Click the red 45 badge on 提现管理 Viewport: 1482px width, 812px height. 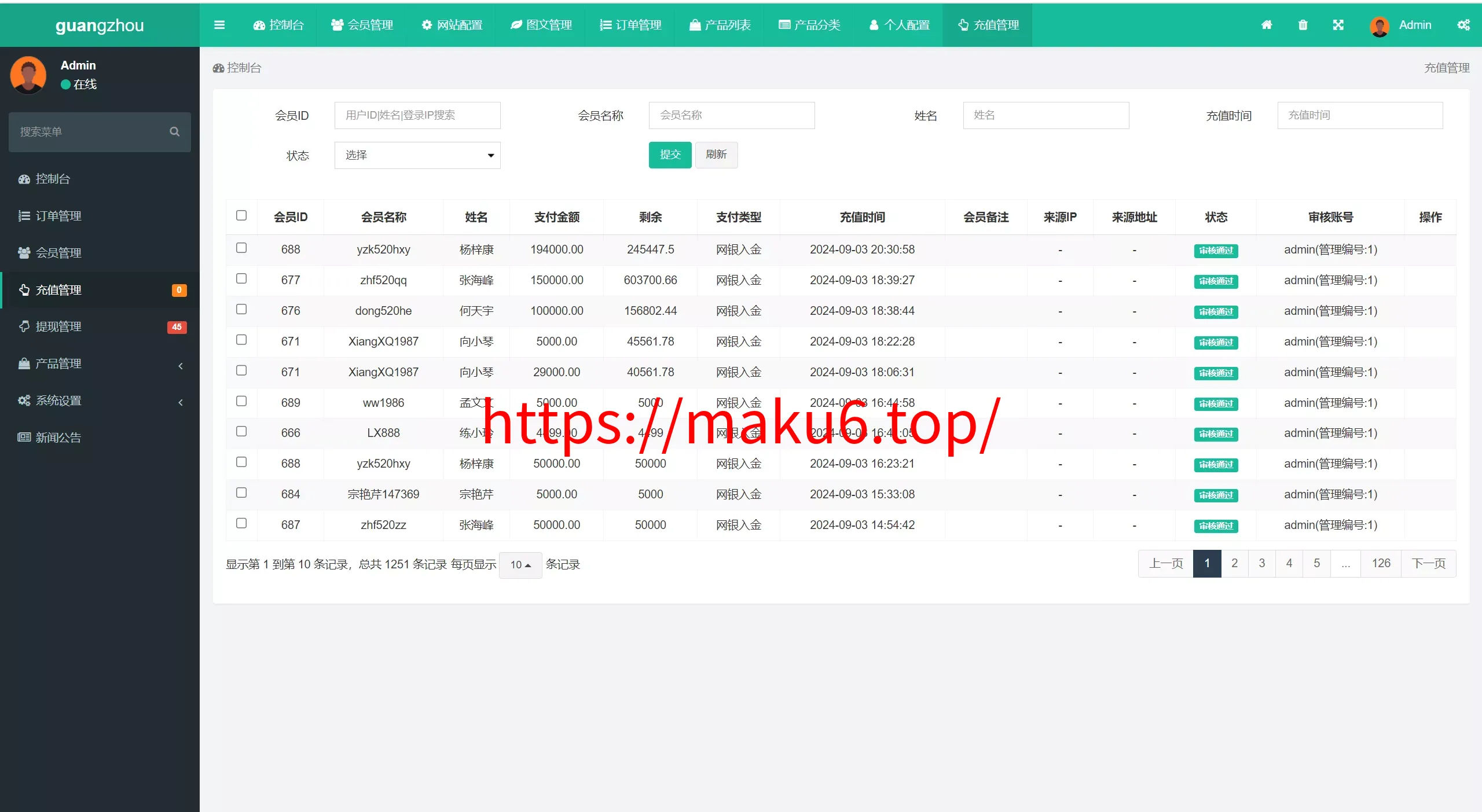click(177, 327)
